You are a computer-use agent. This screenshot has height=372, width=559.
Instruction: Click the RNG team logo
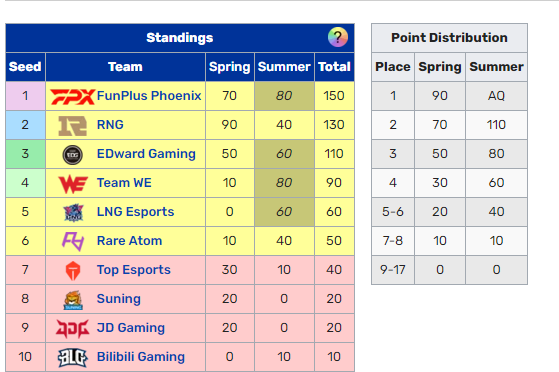73,126
